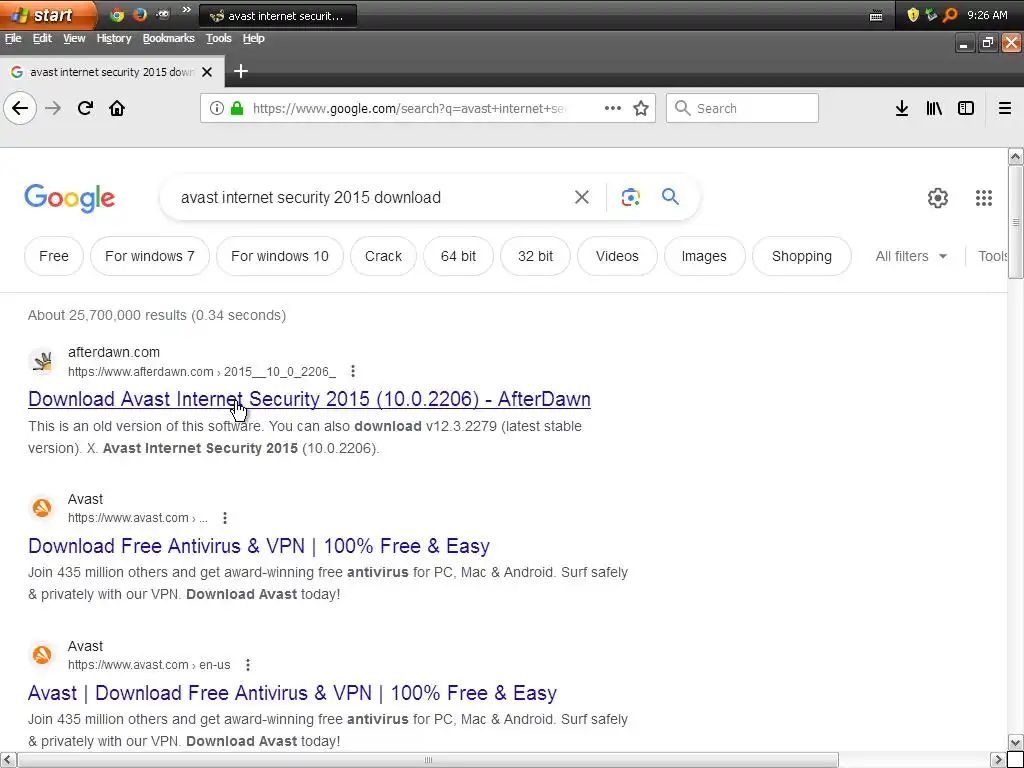Open the Help menu
The height and width of the screenshot is (768, 1024).
click(253, 39)
